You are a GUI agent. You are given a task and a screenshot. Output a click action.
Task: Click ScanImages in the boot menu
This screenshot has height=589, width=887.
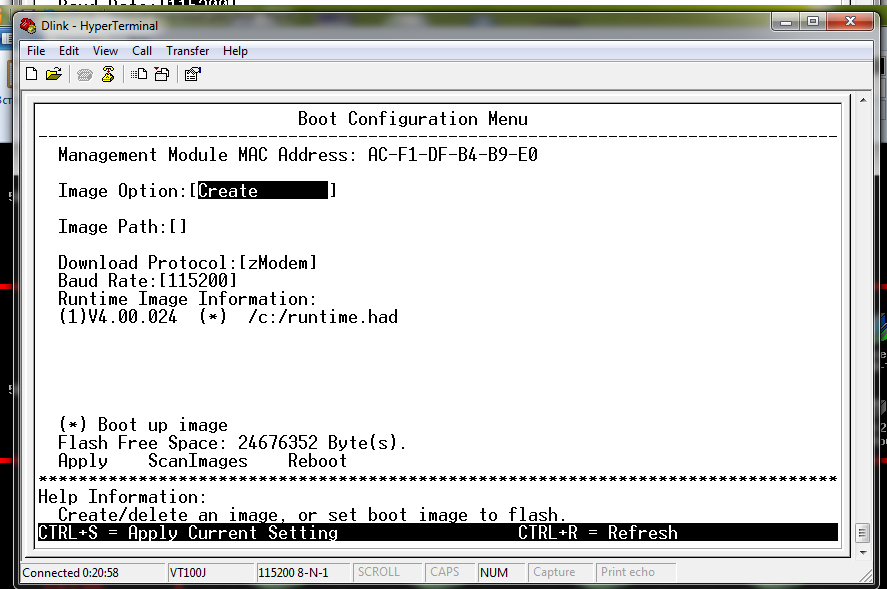coord(197,461)
